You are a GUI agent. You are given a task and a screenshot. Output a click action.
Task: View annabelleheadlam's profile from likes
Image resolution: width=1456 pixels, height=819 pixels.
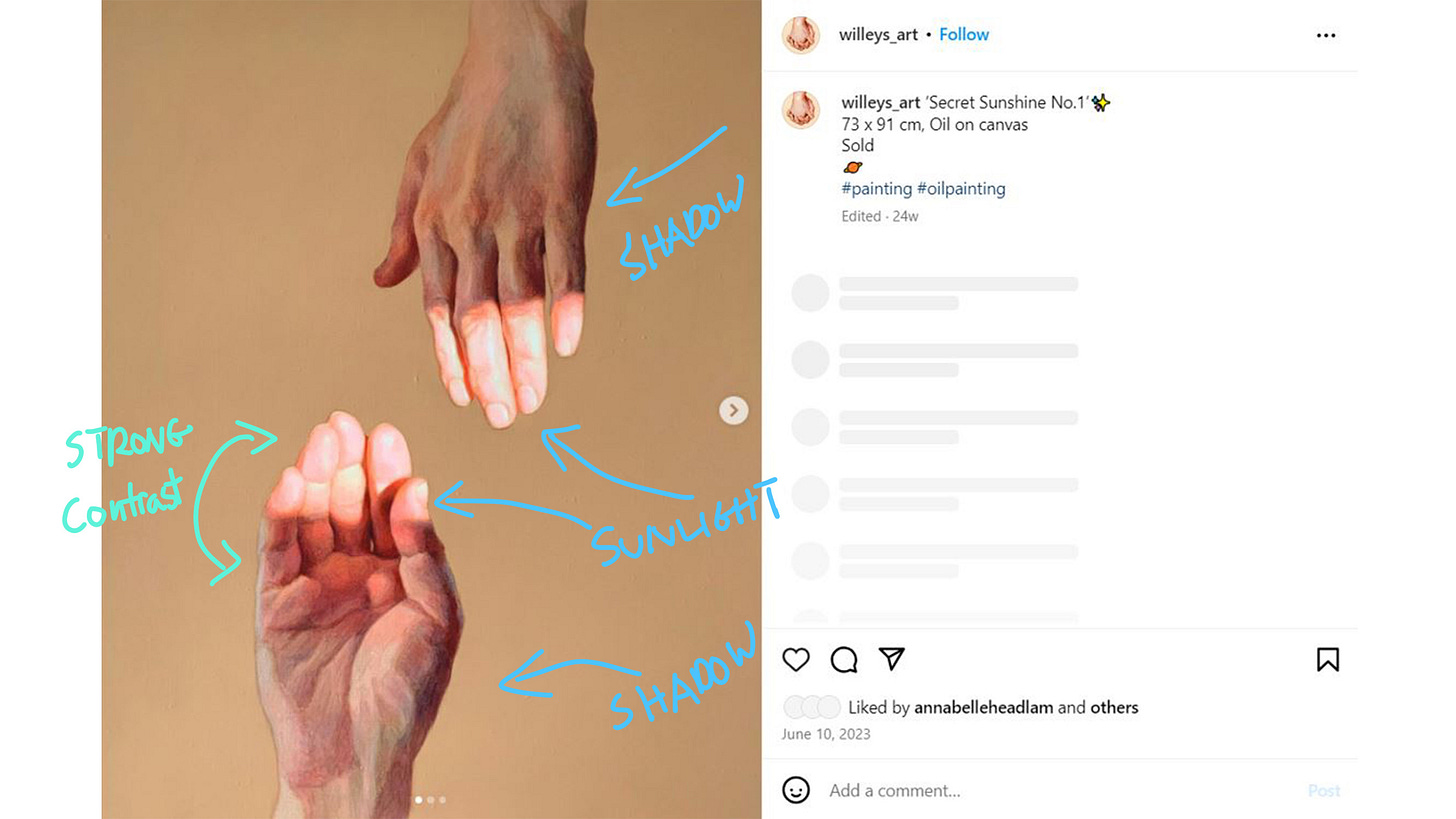point(984,708)
